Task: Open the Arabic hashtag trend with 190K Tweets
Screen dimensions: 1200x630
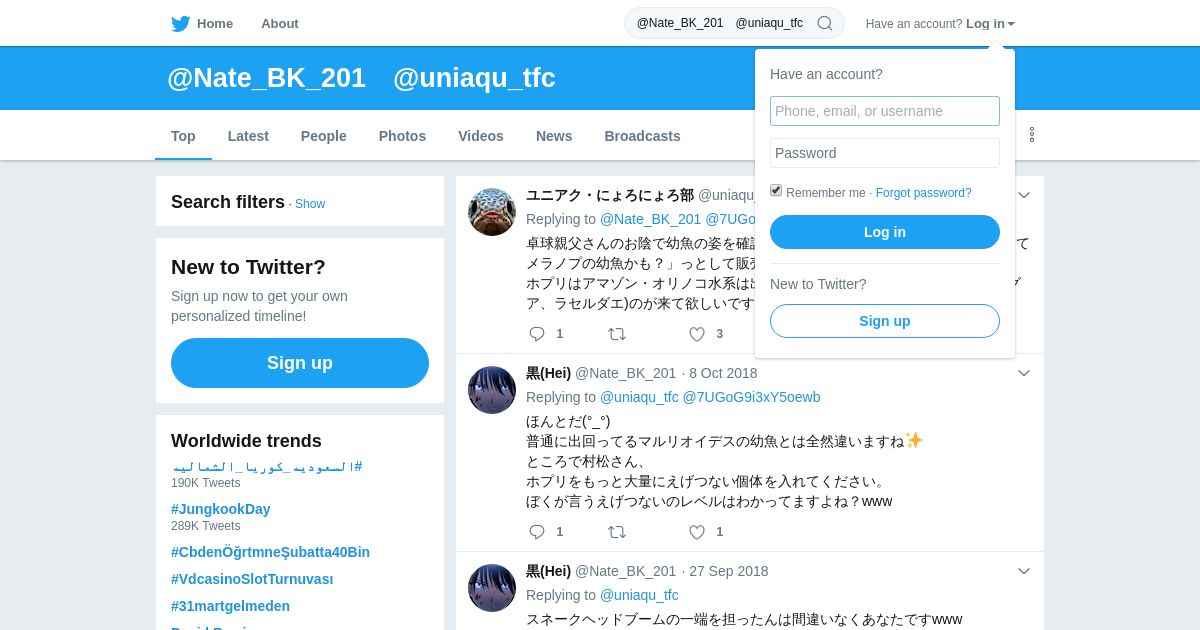Action: point(267,467)
